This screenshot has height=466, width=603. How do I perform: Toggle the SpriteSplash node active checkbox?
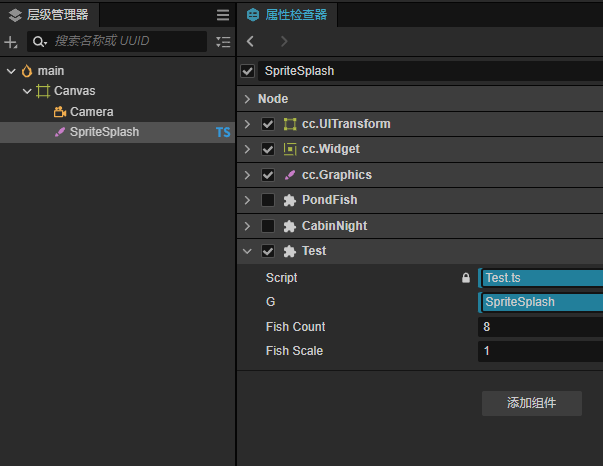click(247, 71)
